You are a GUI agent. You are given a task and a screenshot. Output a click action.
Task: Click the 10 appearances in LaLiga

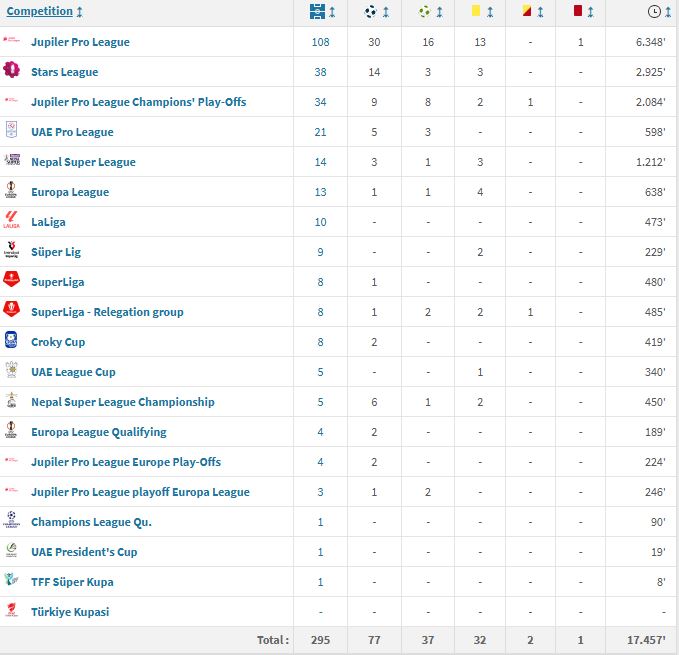[320, 222]
